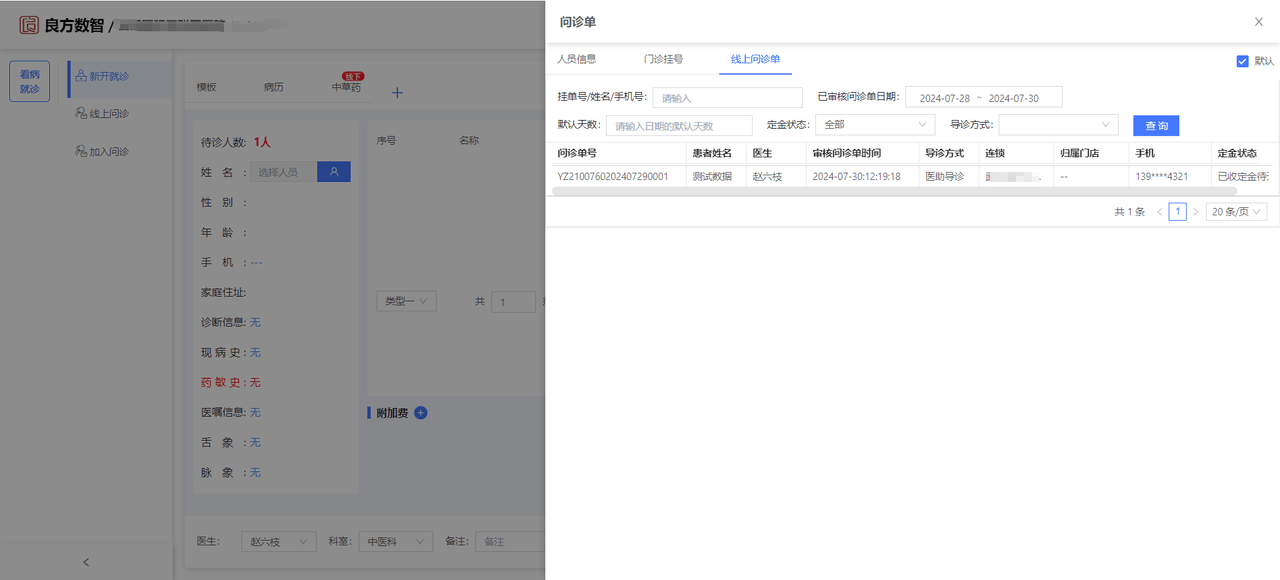Select order YZ2100760202407290001 cell
The image size is (1280, 580).
(x=613, y=176)
